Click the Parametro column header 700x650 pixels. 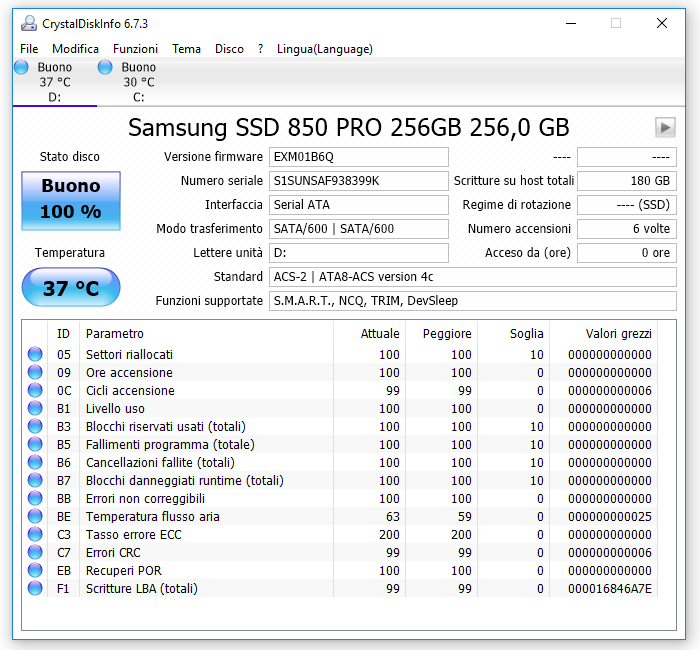(x=206, y=333)
